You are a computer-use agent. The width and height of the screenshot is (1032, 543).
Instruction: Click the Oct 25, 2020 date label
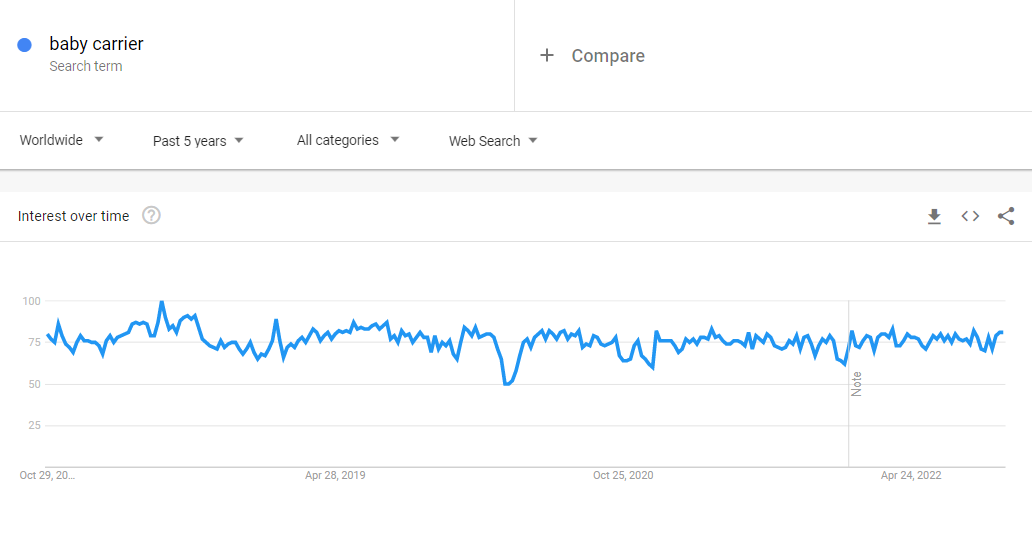coord(623,475)
